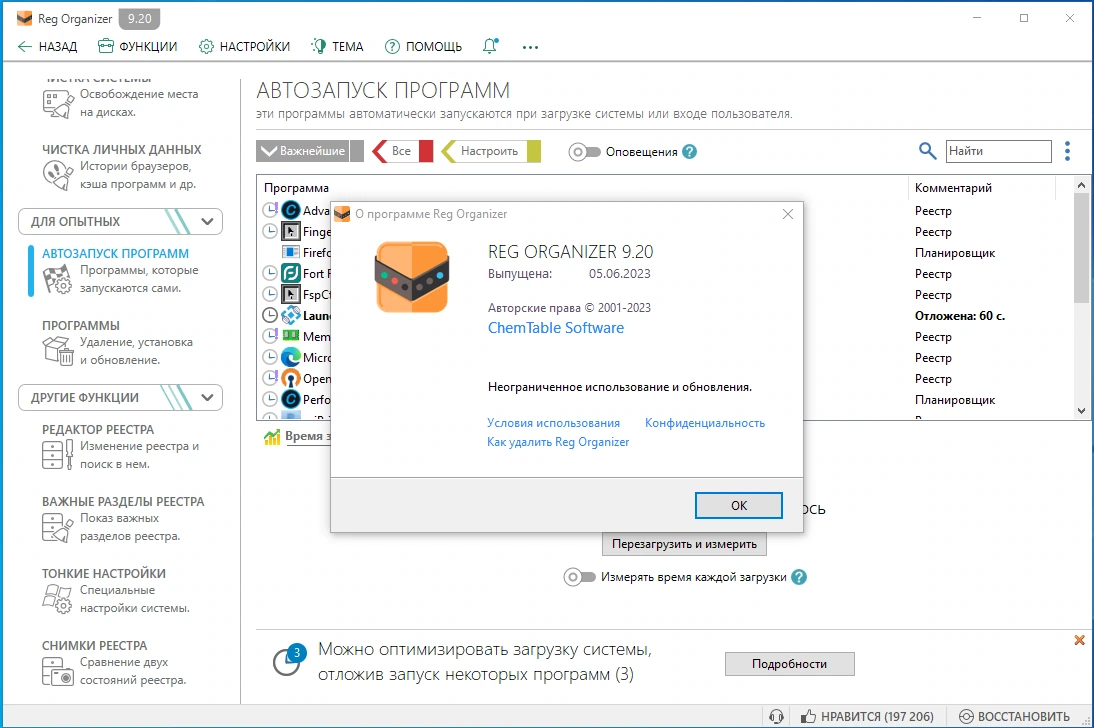
Task: Click the Memory program icon in list
Action: coord(290,336)
